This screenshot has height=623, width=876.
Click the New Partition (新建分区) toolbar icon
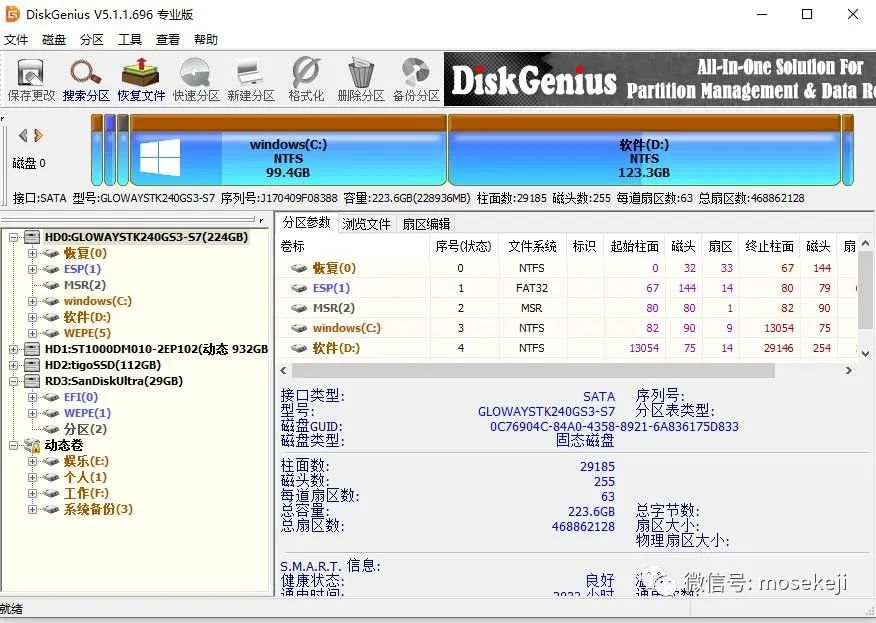251,79
